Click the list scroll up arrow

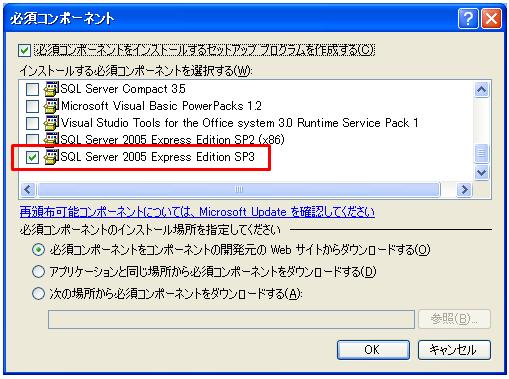click(481, 89)
